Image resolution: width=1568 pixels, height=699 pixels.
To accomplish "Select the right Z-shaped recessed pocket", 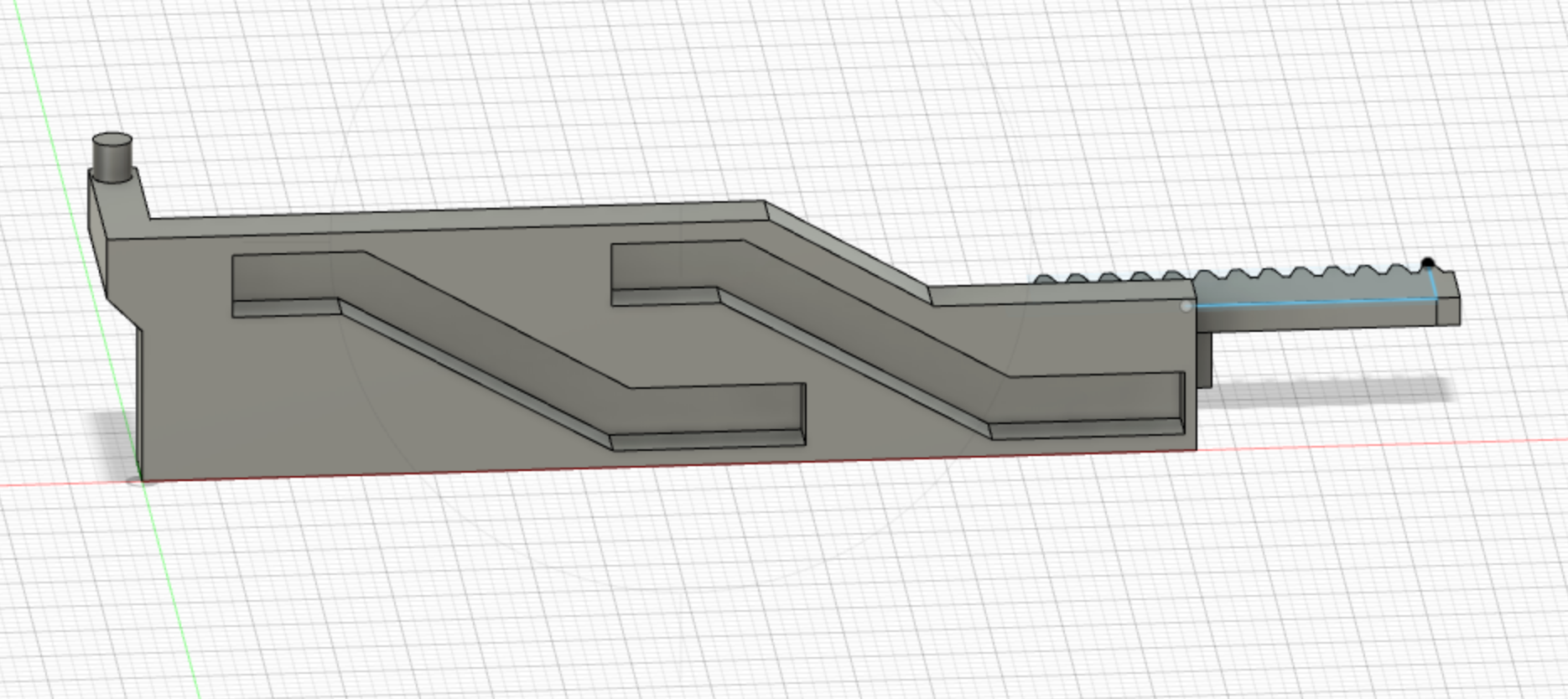I will pos(898,339).
